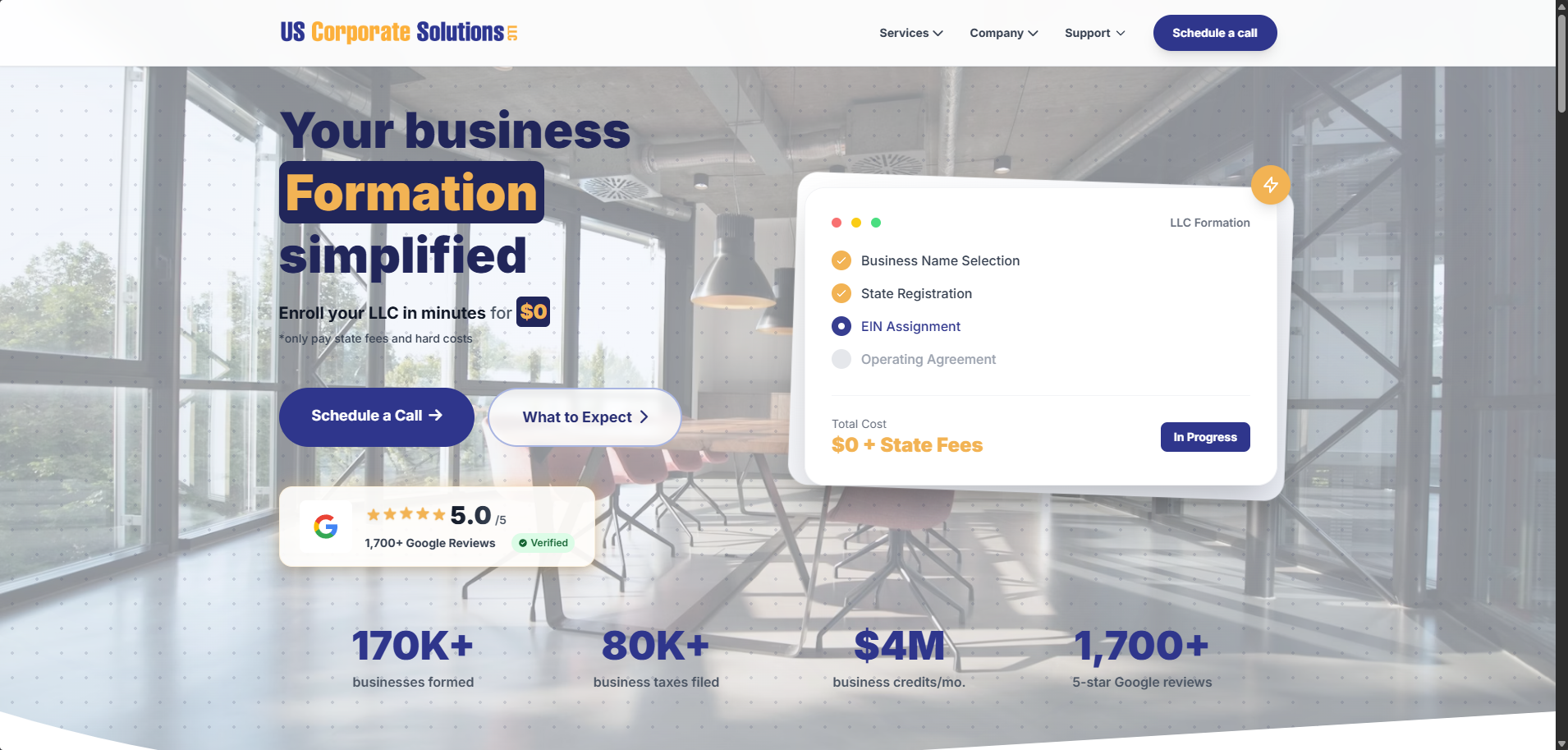Click the 1,700+ Google Reviews text

pos(430,543)
